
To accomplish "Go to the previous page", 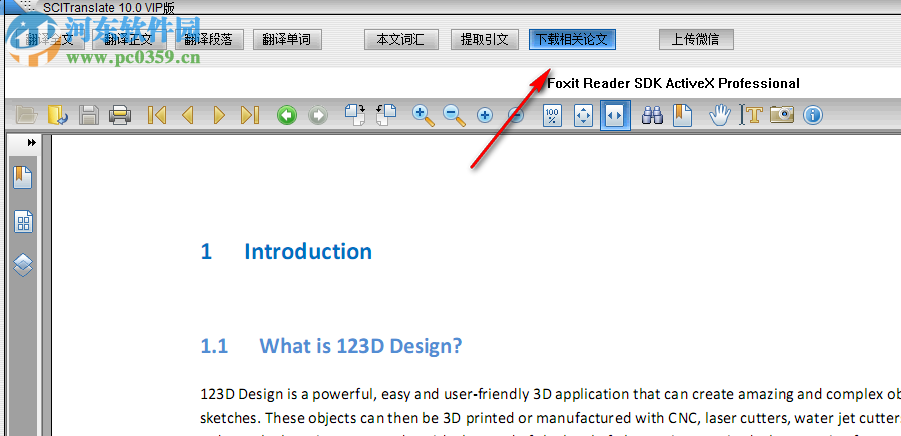I will tap(188, 115).
